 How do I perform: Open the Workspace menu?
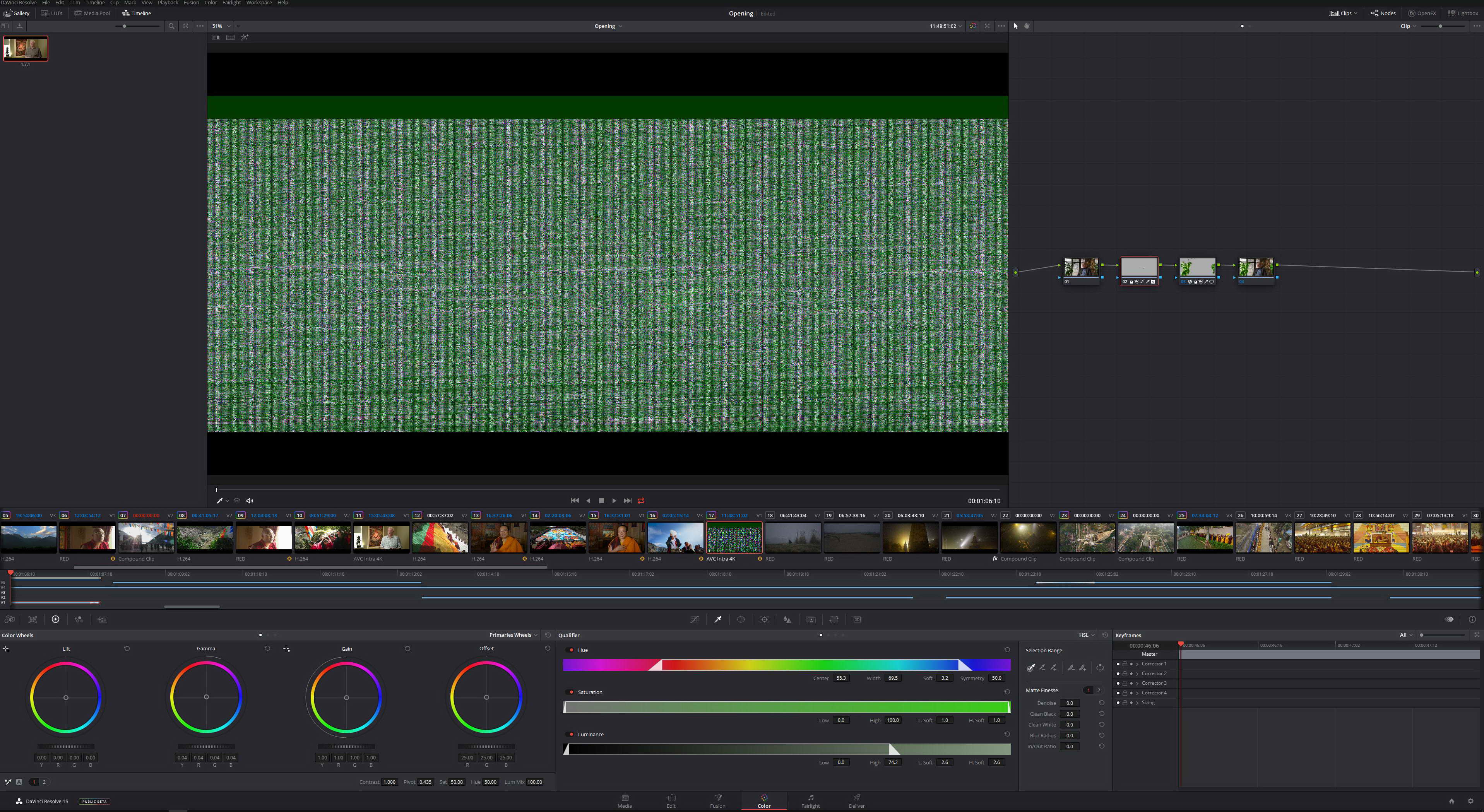[259, 3]
